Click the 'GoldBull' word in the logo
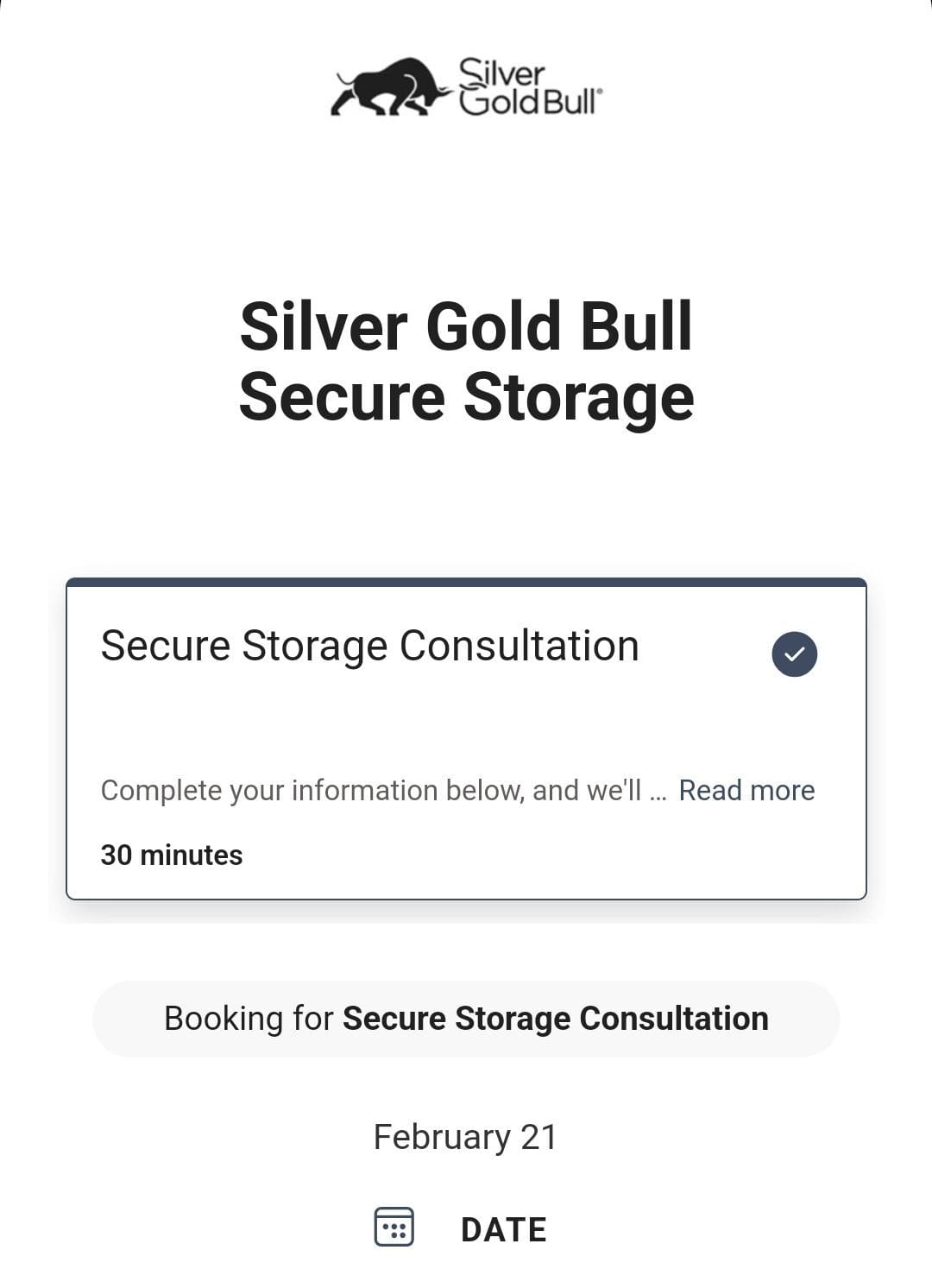Viewport: 932px width, 1288px height. point(528,103)
